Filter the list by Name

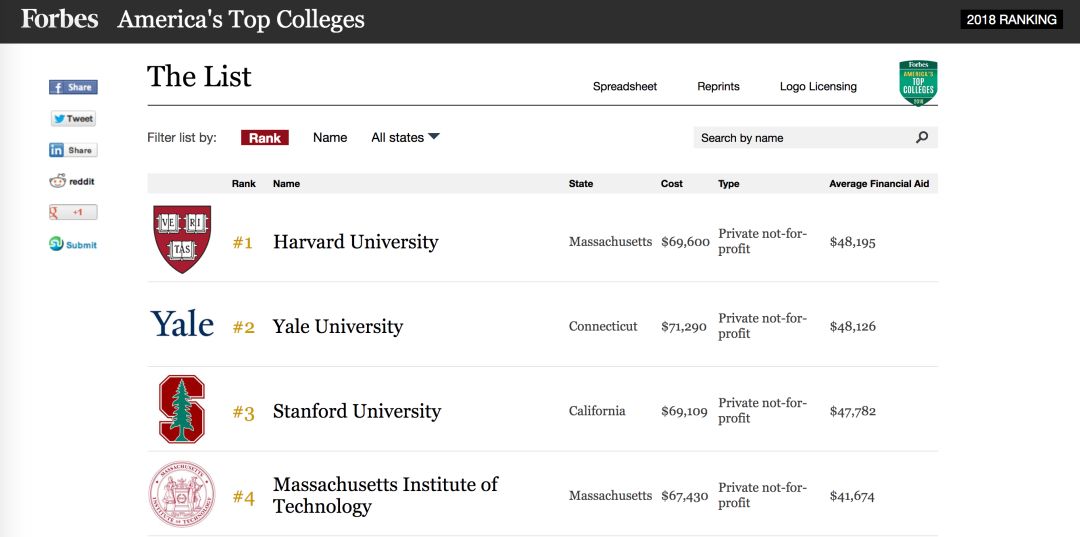[330, 138]
